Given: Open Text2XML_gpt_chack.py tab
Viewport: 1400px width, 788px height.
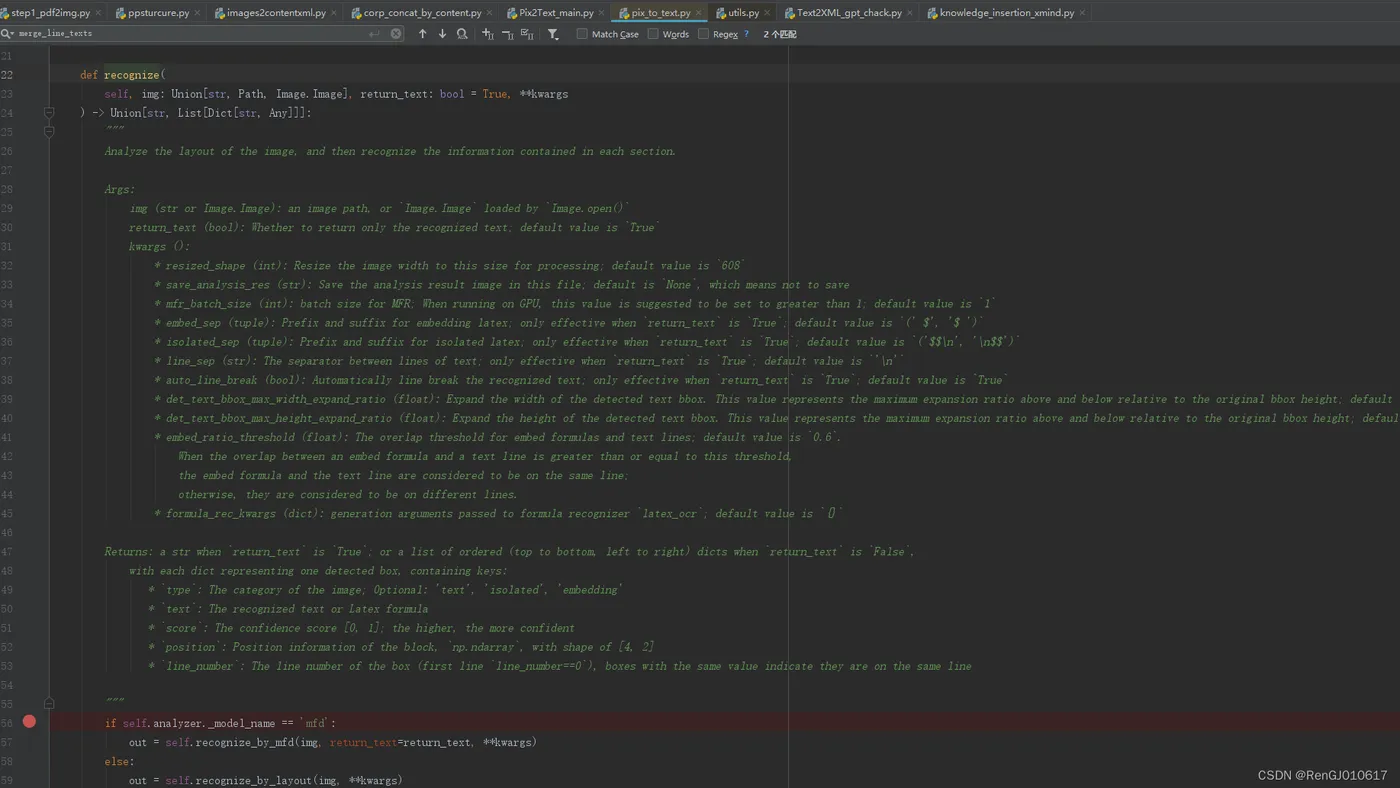Looking at the screenshot, I should click(x=849, y=13).
